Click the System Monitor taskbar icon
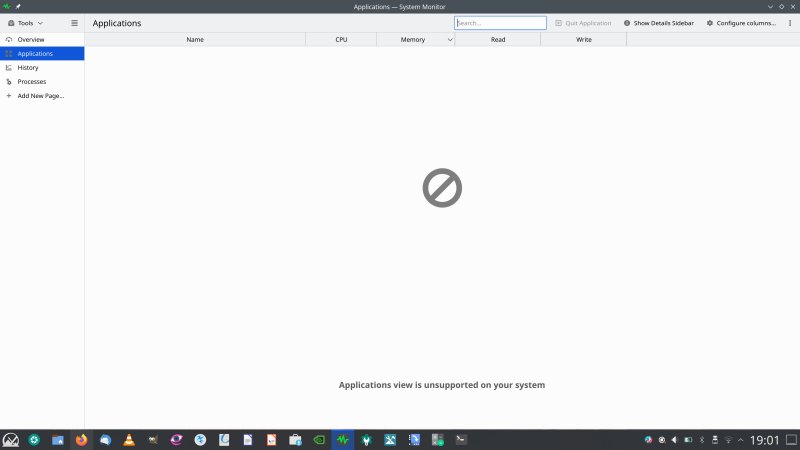 tap(343, 439)
